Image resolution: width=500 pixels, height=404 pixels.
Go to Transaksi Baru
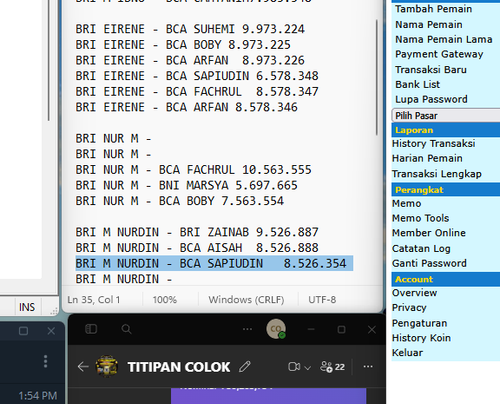click(431, 69)
